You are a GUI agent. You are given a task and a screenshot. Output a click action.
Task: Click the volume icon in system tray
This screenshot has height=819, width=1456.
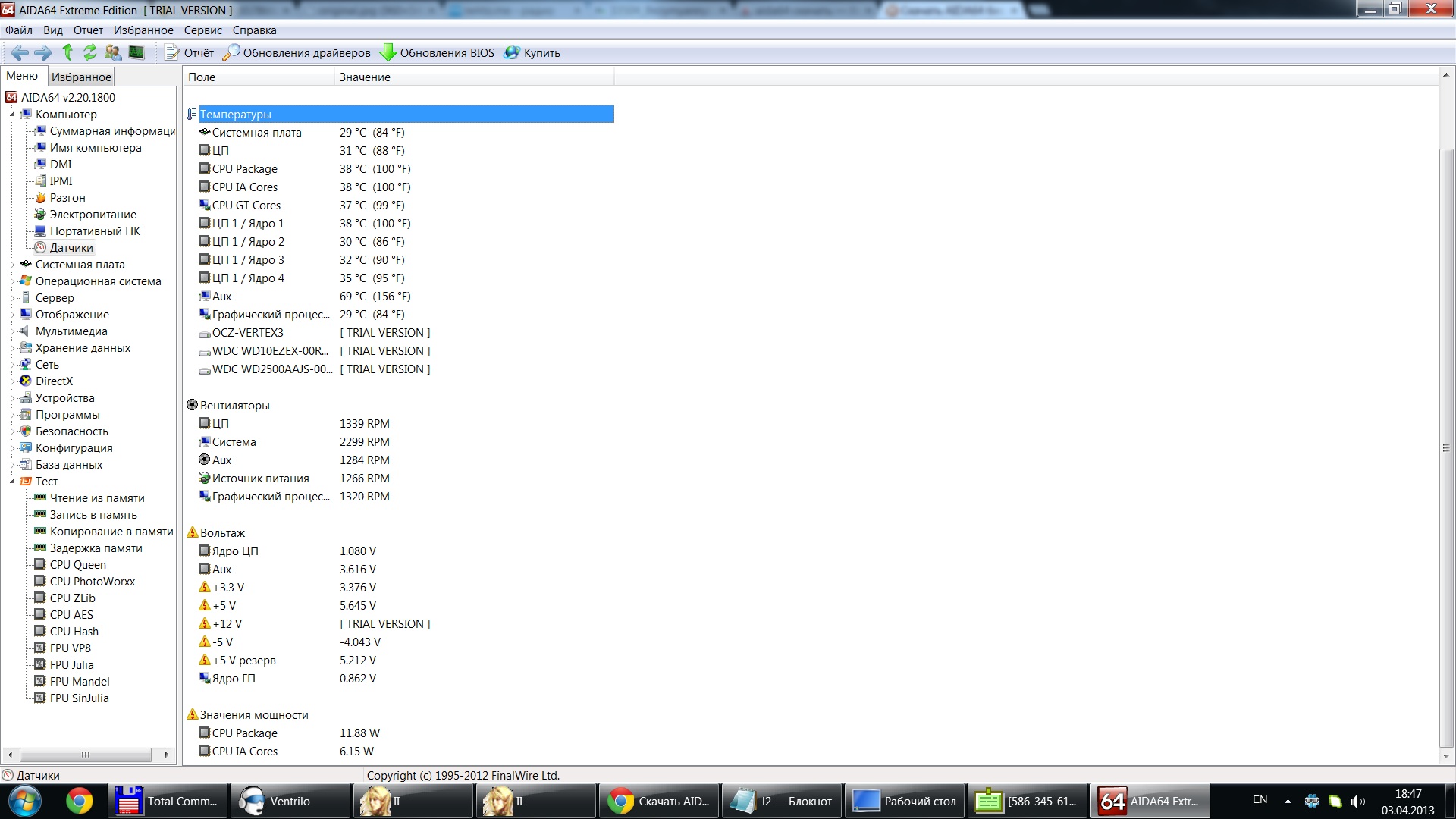[x=1358, y=801]
